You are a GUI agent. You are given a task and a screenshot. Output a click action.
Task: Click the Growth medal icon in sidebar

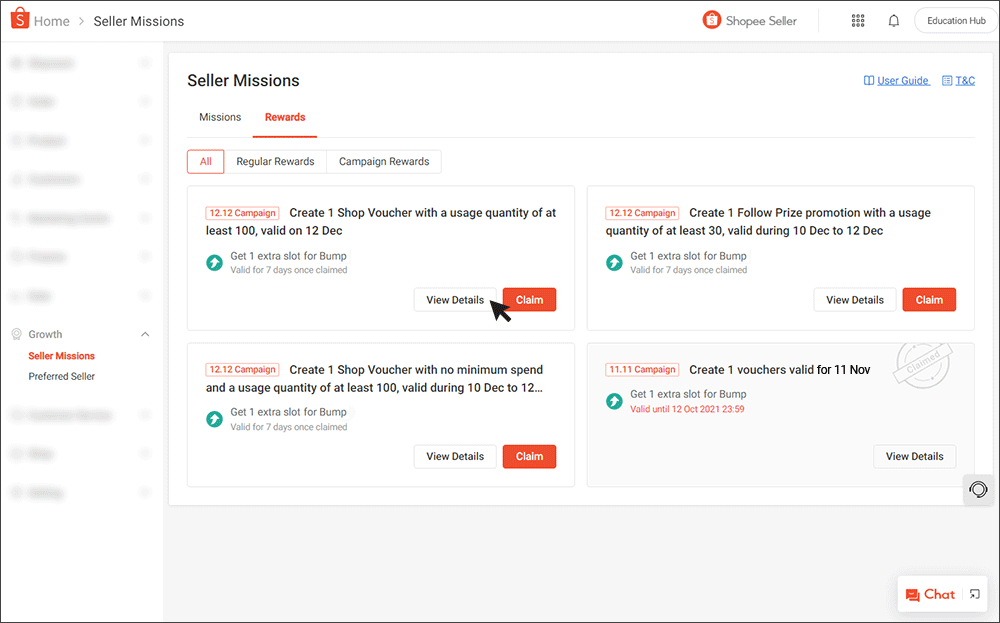[17, 334]
